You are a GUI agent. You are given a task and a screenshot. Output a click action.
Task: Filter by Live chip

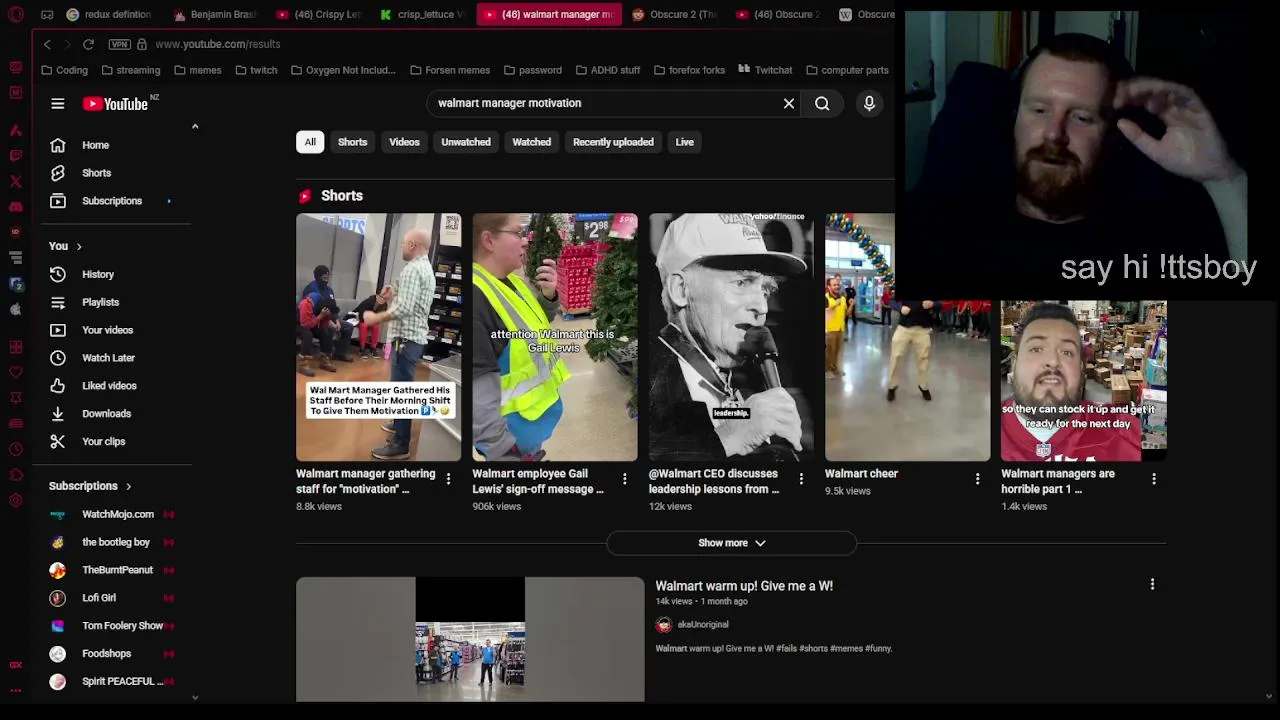pos(684,142)
